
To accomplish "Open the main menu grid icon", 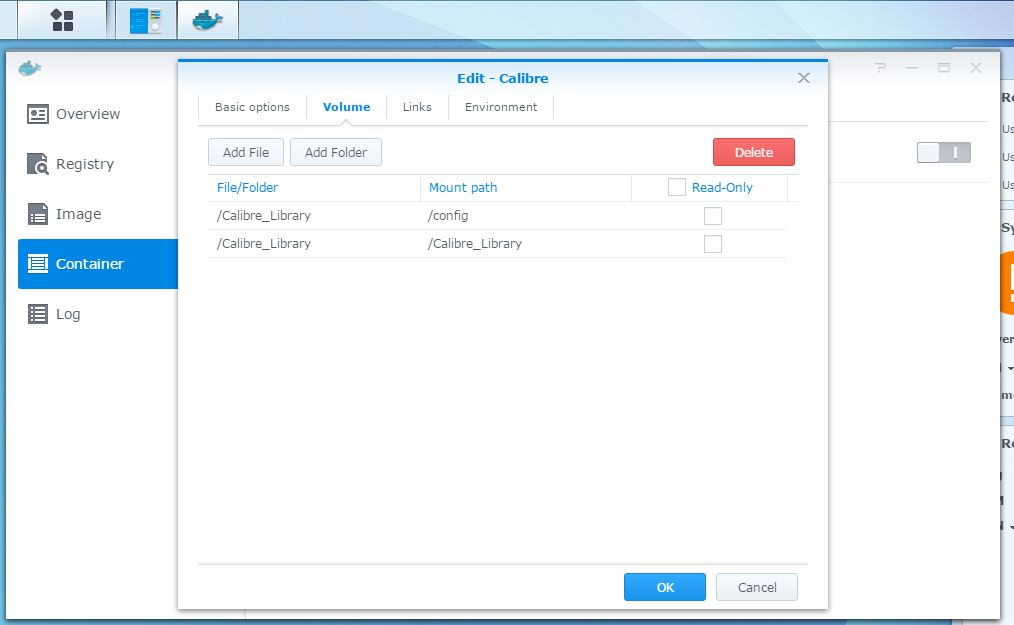I will 62,20.
